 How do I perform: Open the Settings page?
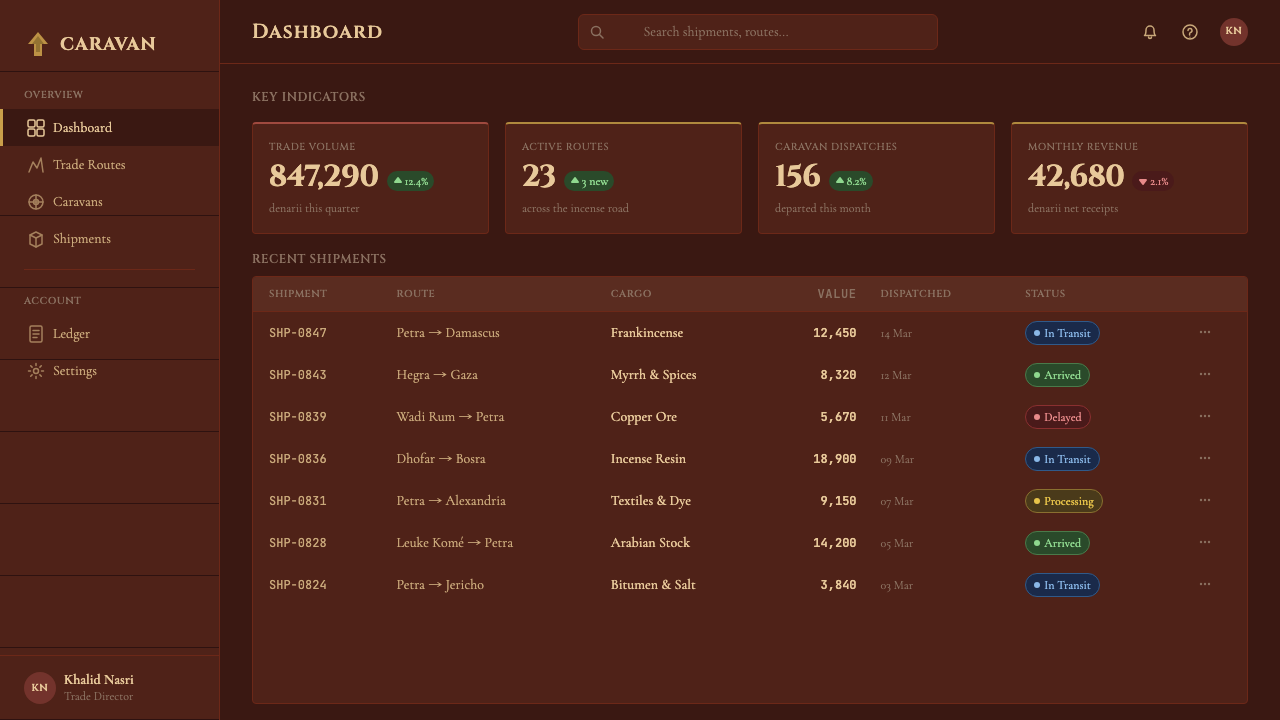point(110,371)
